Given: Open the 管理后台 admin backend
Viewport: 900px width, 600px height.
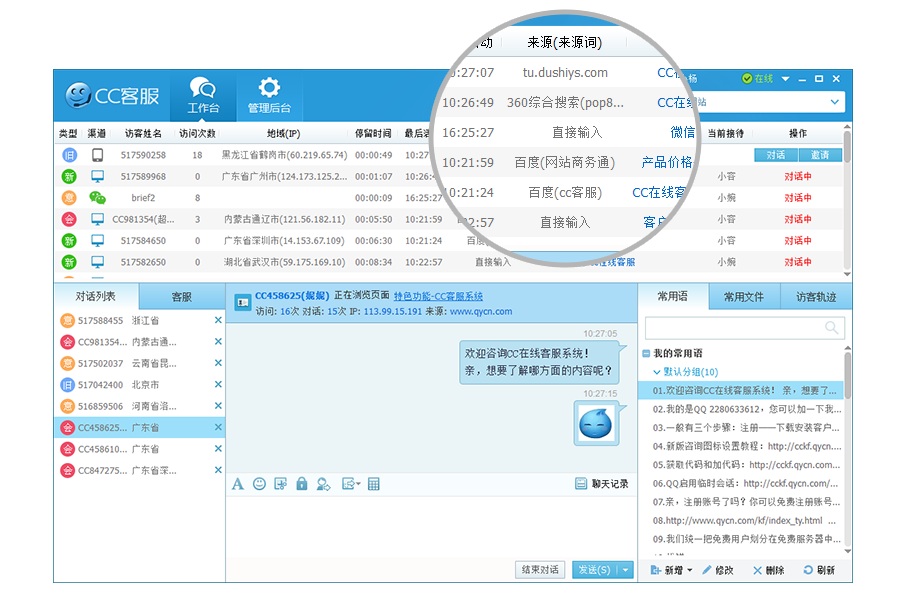Looking at the screenshot, I should 269,95.
